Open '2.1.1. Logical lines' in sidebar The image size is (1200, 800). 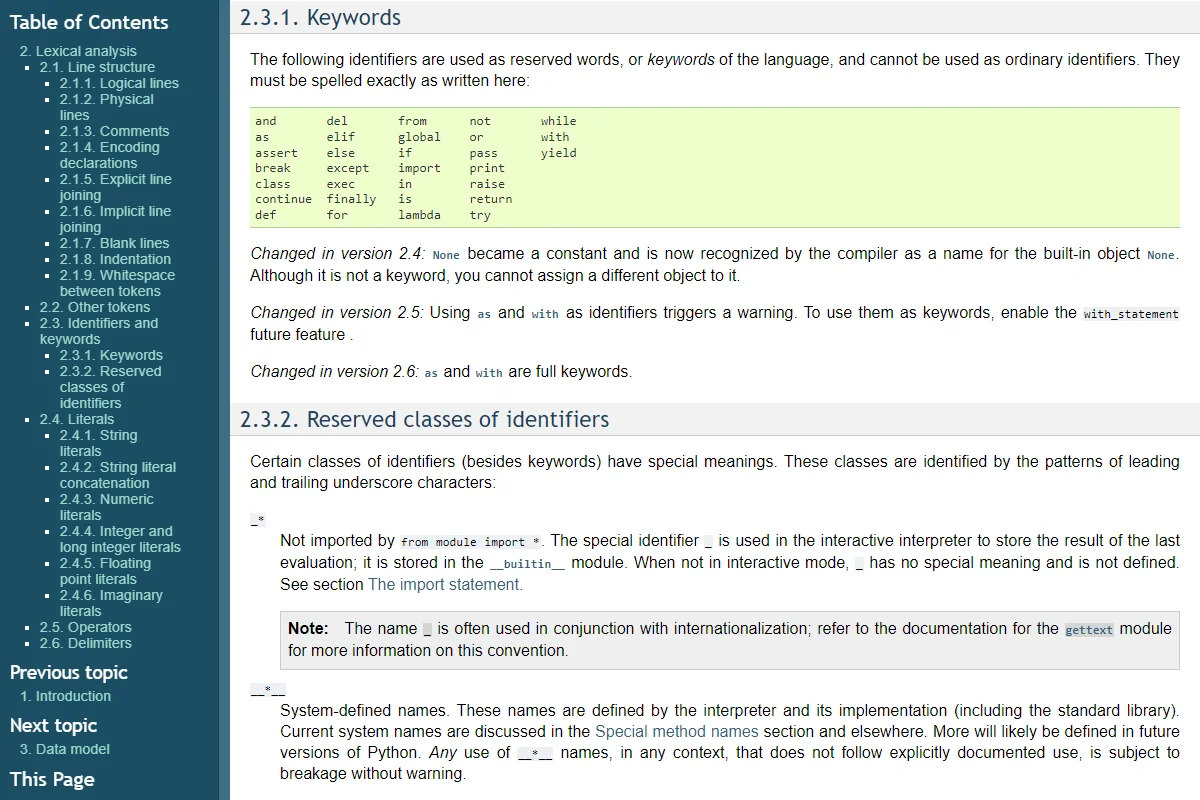119,83
